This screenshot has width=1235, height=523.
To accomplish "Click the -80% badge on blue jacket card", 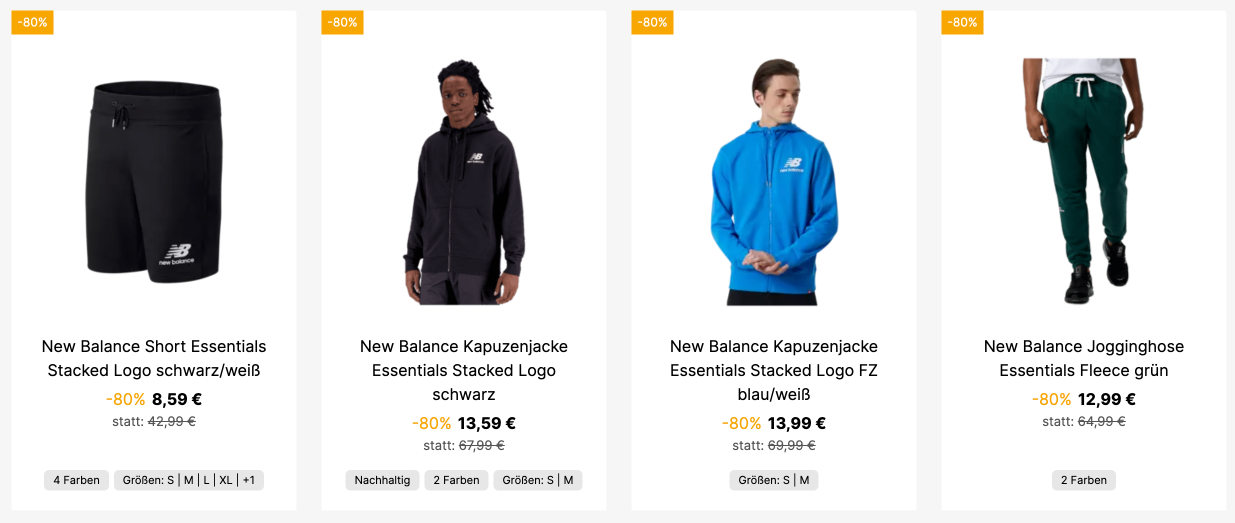I will [652, 22].
